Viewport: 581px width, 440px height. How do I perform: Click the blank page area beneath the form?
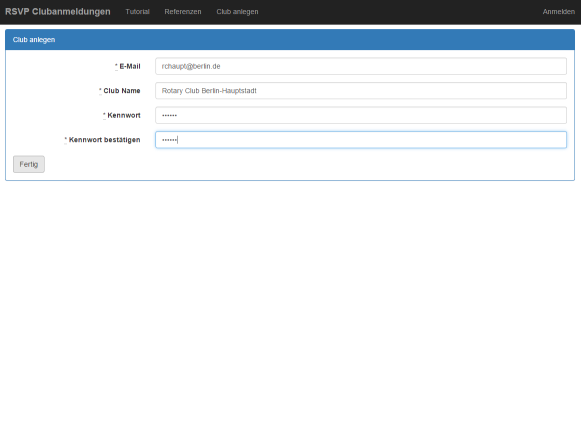click(x=290, y=308)
